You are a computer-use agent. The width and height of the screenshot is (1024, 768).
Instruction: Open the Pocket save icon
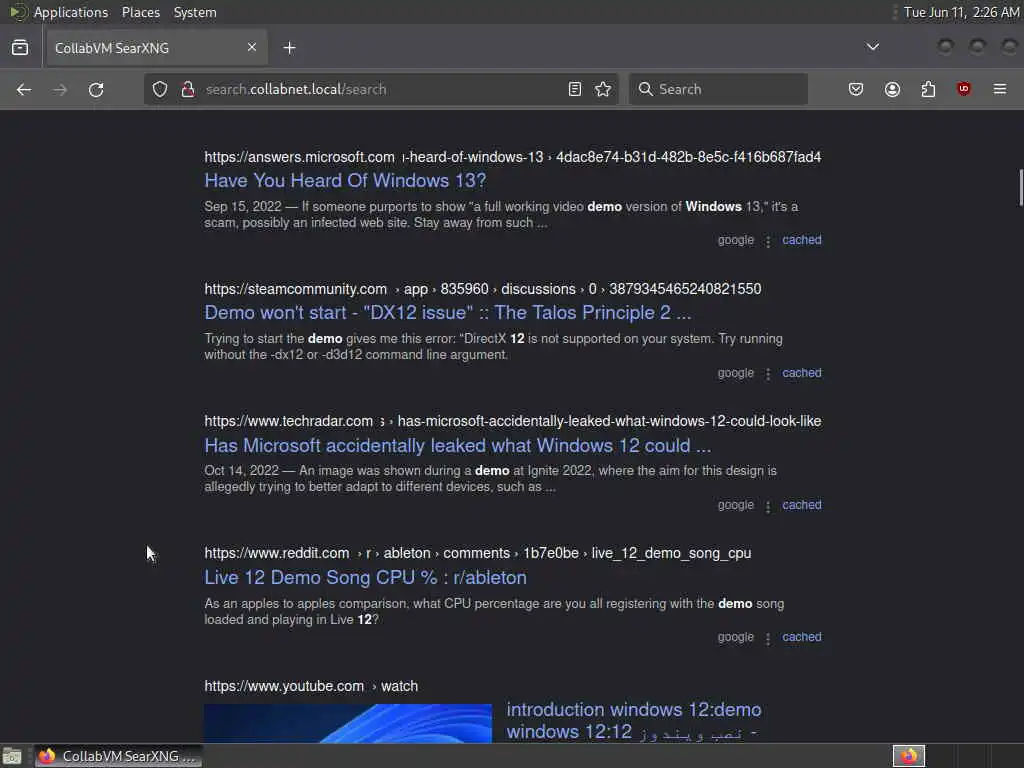click(x=856, y=89)
